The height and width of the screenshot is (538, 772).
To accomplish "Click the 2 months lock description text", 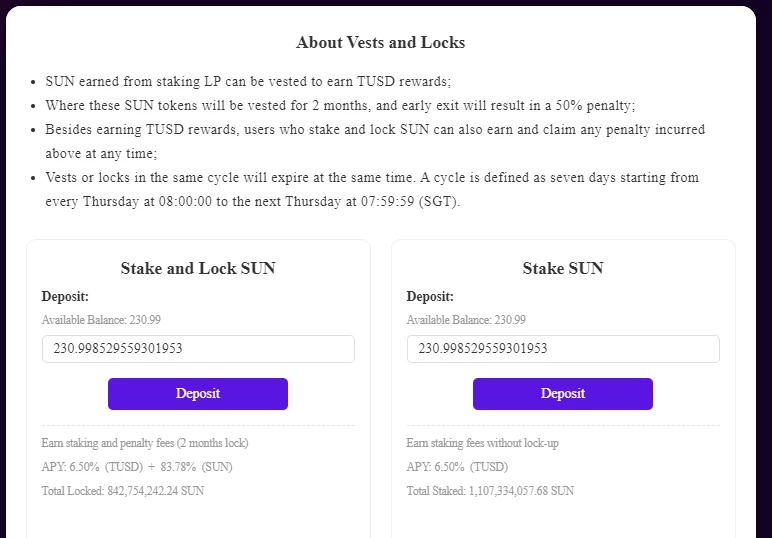I will click(145, 443).
